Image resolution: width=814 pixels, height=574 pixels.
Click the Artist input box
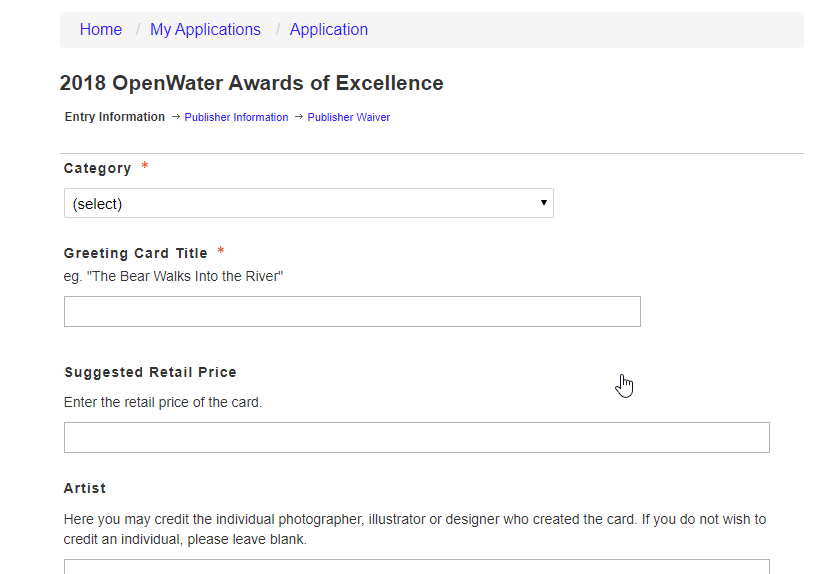click(x=417, y=567)
